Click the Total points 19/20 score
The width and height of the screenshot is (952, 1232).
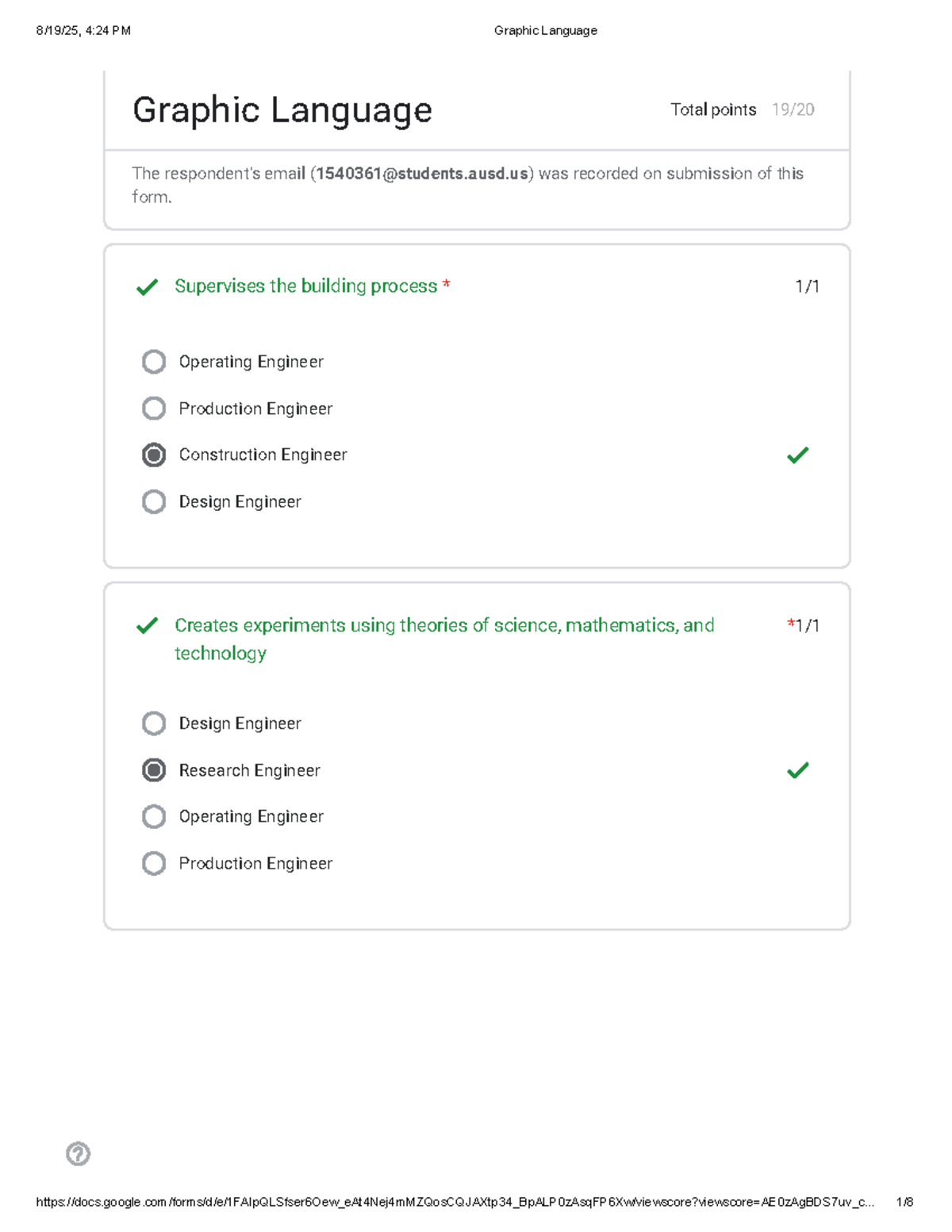(742, 109)
